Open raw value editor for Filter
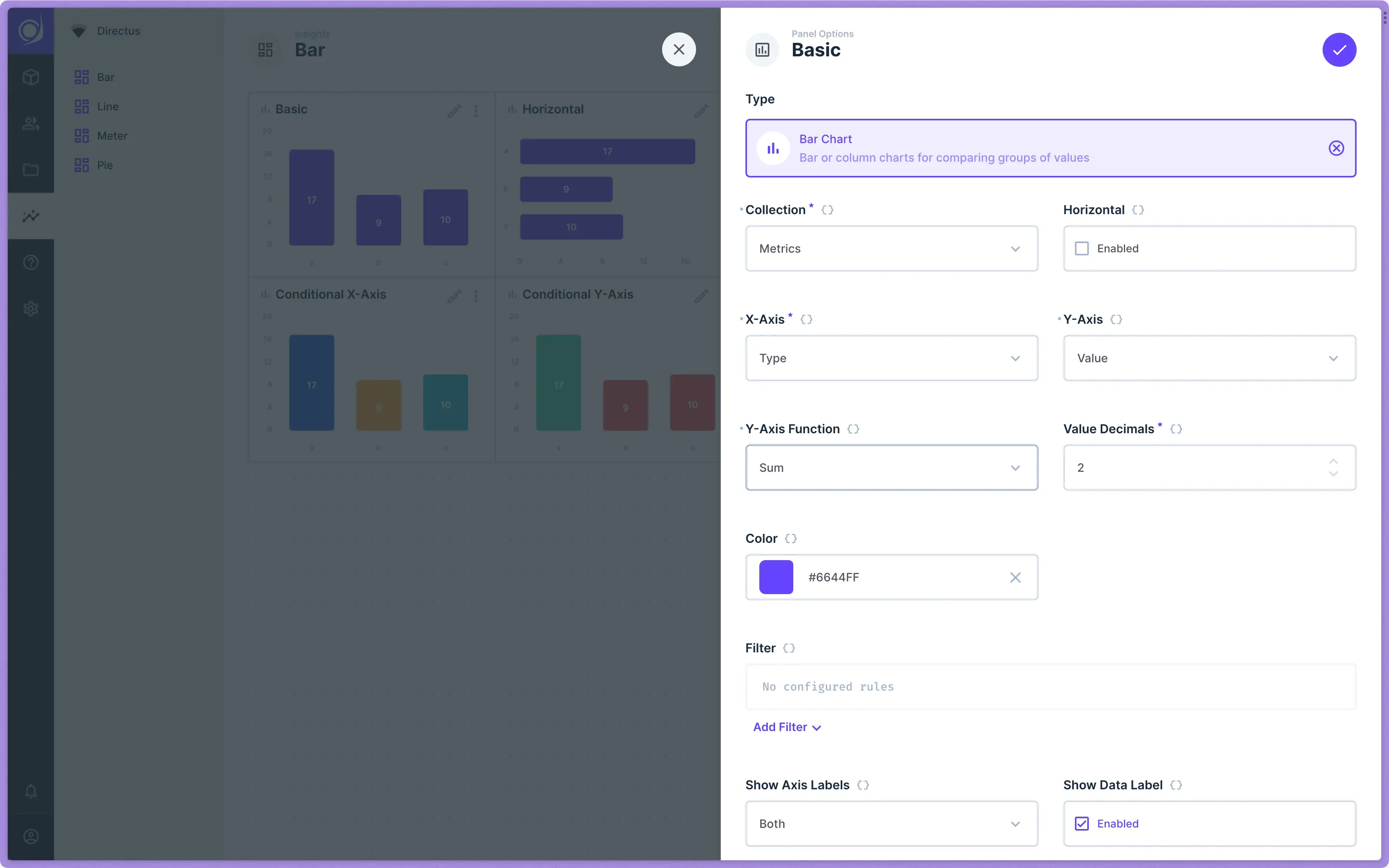 (789, 648)
